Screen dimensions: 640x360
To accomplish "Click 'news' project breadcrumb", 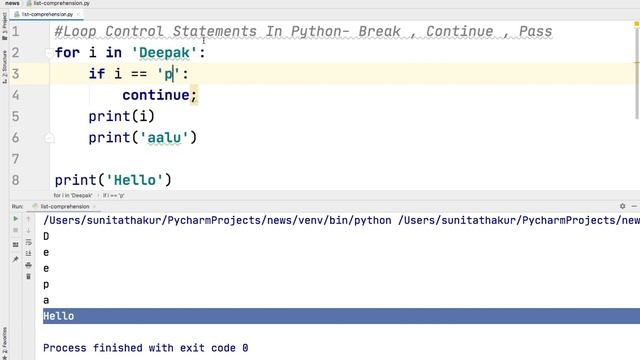I will 12,3.
